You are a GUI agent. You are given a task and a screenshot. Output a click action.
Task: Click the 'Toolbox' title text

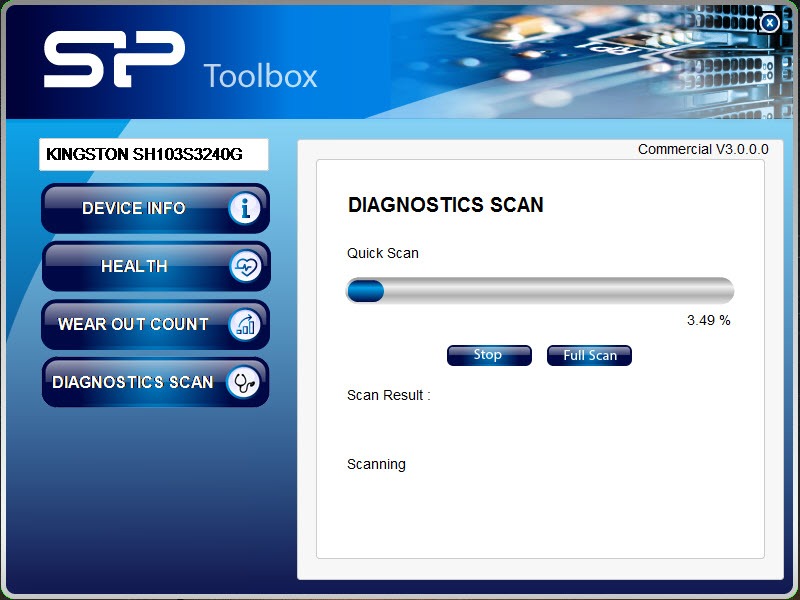pyautogui.click(x=261, y=76)
